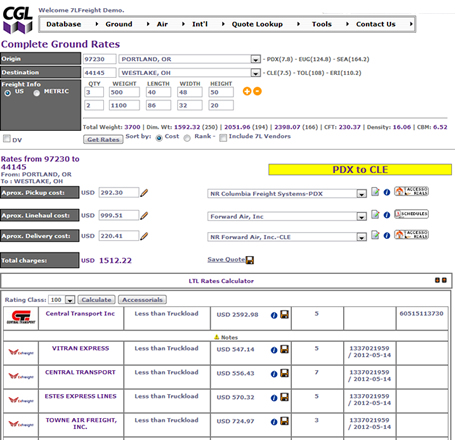Open Central Transport Inc carrier link
This screenshot has width=455, height=440.
80,314
